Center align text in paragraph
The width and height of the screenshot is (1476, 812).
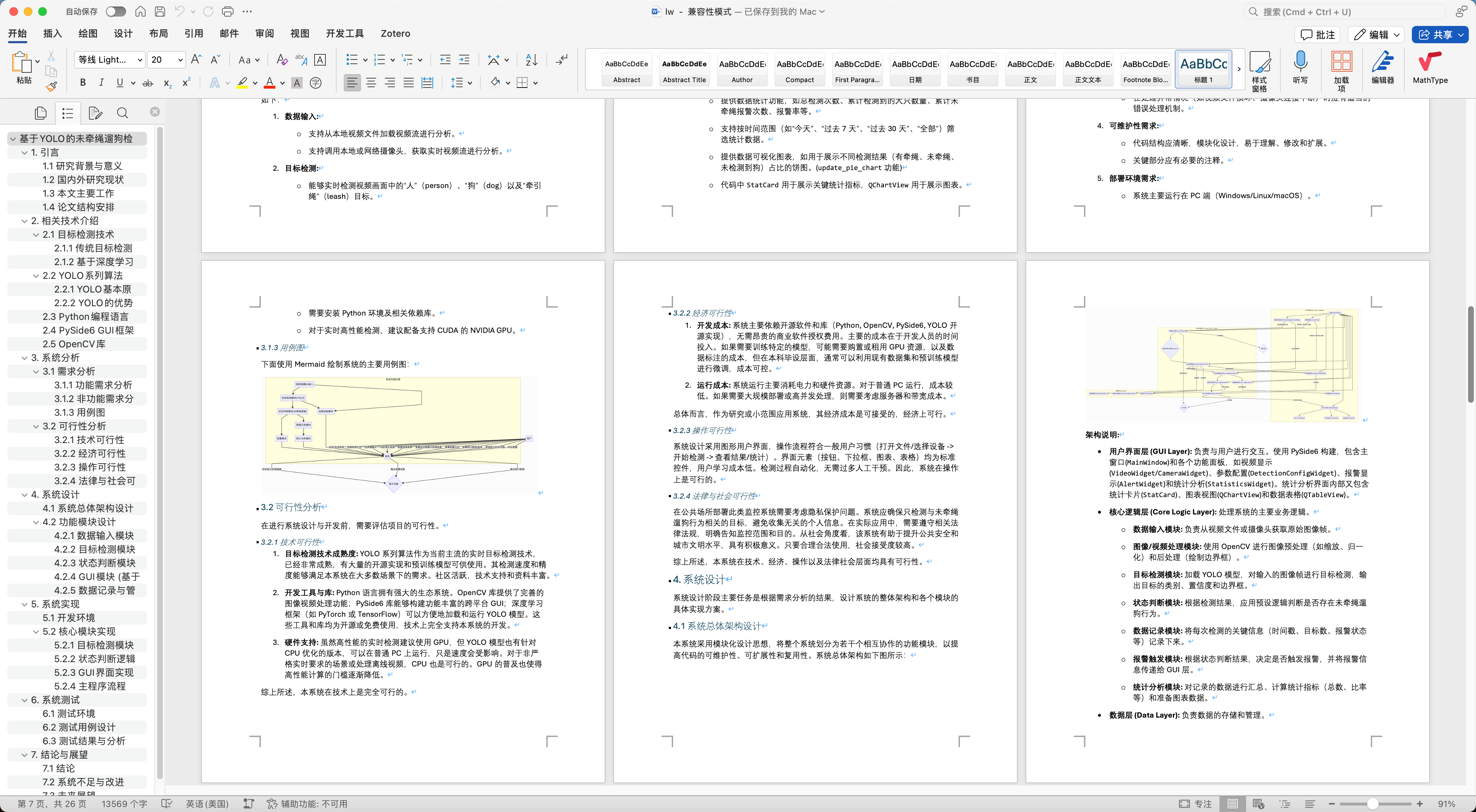coord(371,83)
